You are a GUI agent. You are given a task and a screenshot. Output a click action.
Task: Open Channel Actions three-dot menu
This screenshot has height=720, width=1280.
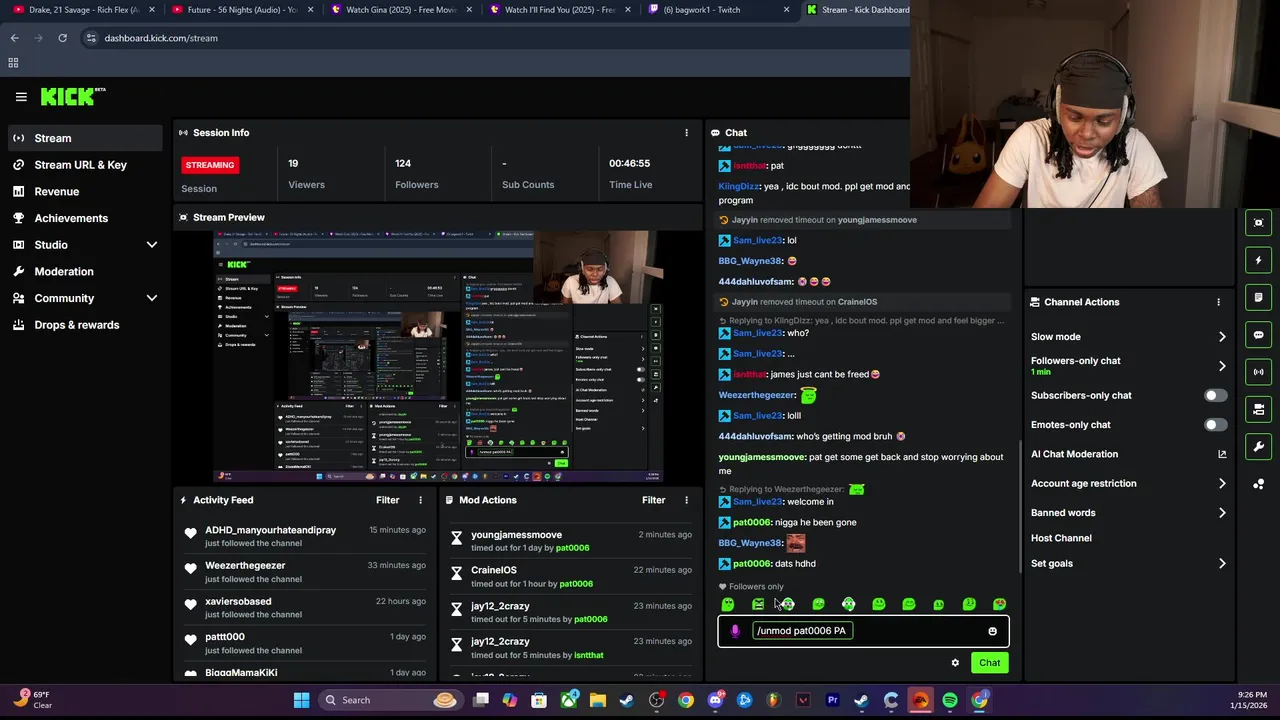pyautogui.click(x=1218, y=302)
